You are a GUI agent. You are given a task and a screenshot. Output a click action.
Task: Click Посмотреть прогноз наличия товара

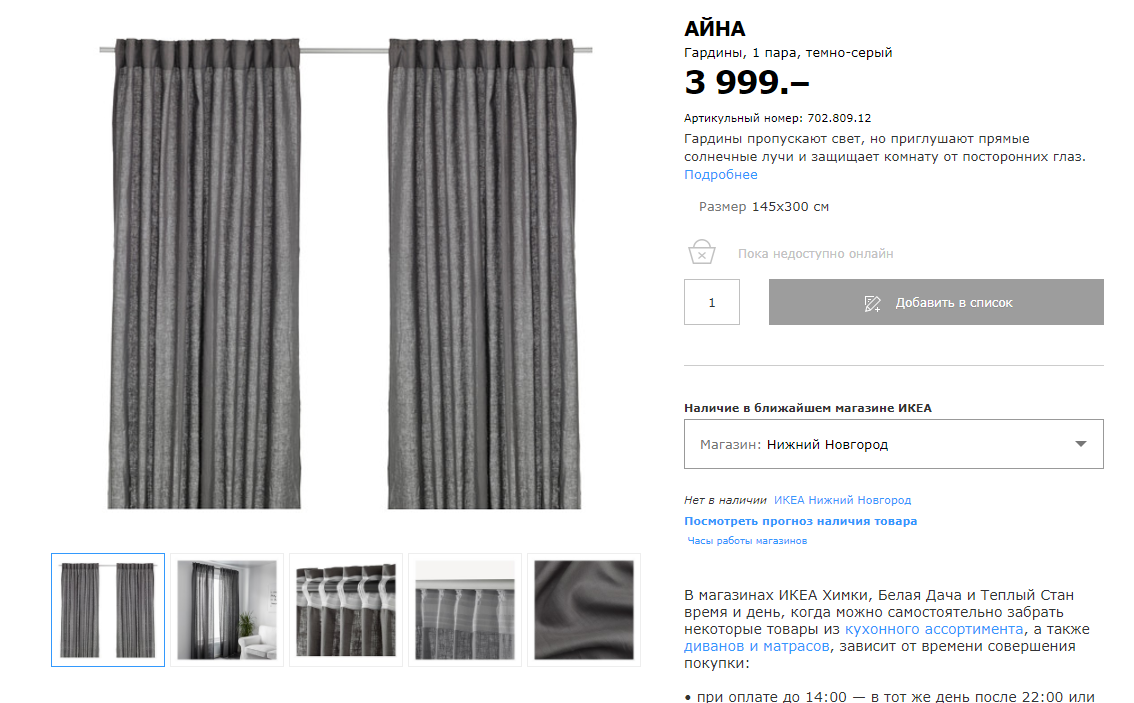coord(801,521)
